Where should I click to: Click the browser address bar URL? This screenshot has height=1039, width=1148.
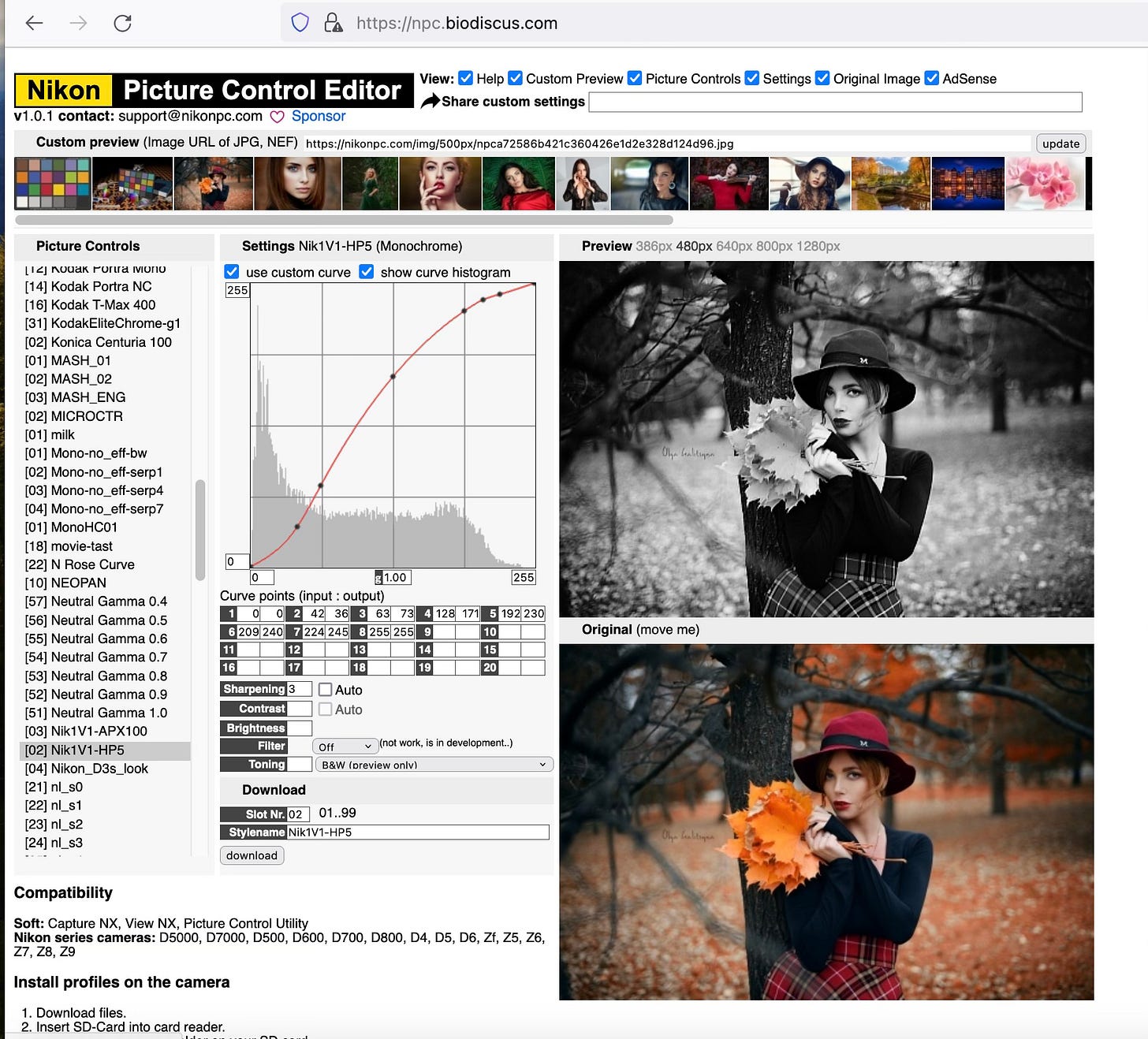(x=457, y=23)
